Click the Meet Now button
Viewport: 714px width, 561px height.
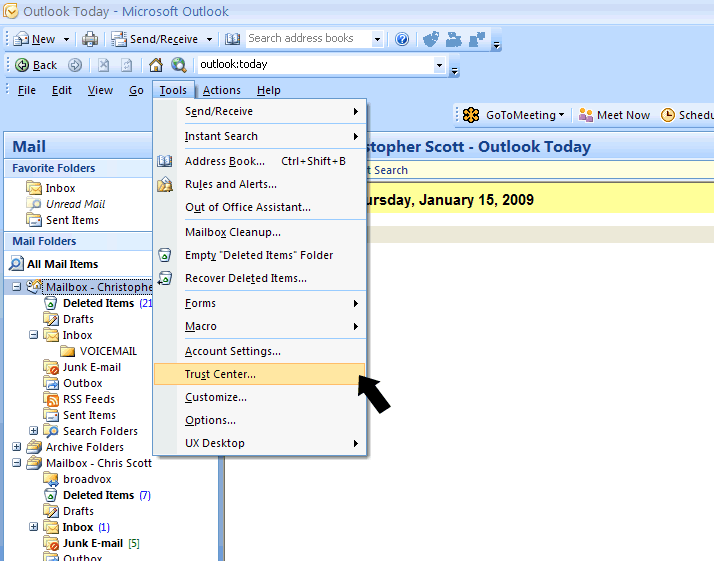click(x=614, y=115)
